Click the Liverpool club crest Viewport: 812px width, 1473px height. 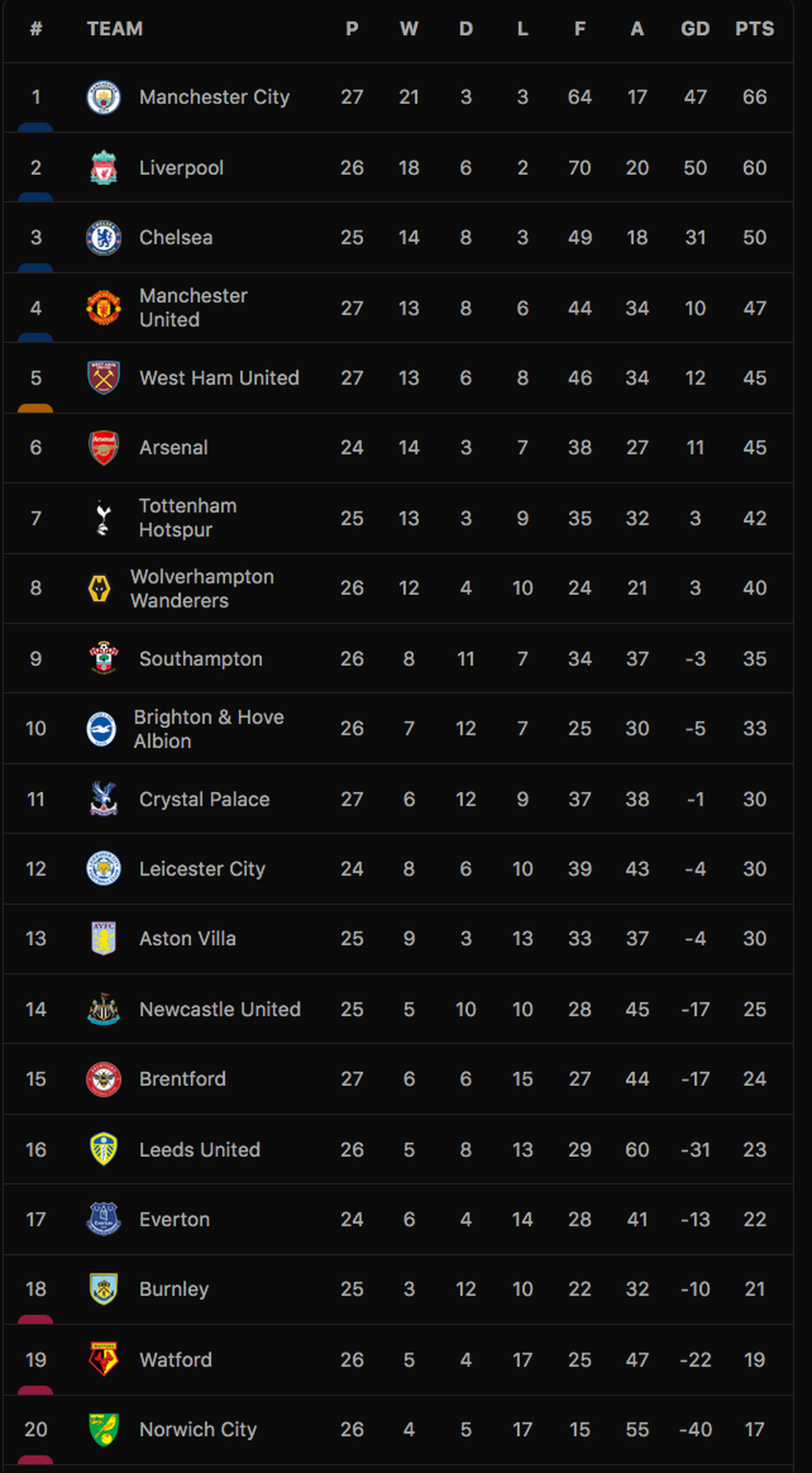click(x=103, y=167)
